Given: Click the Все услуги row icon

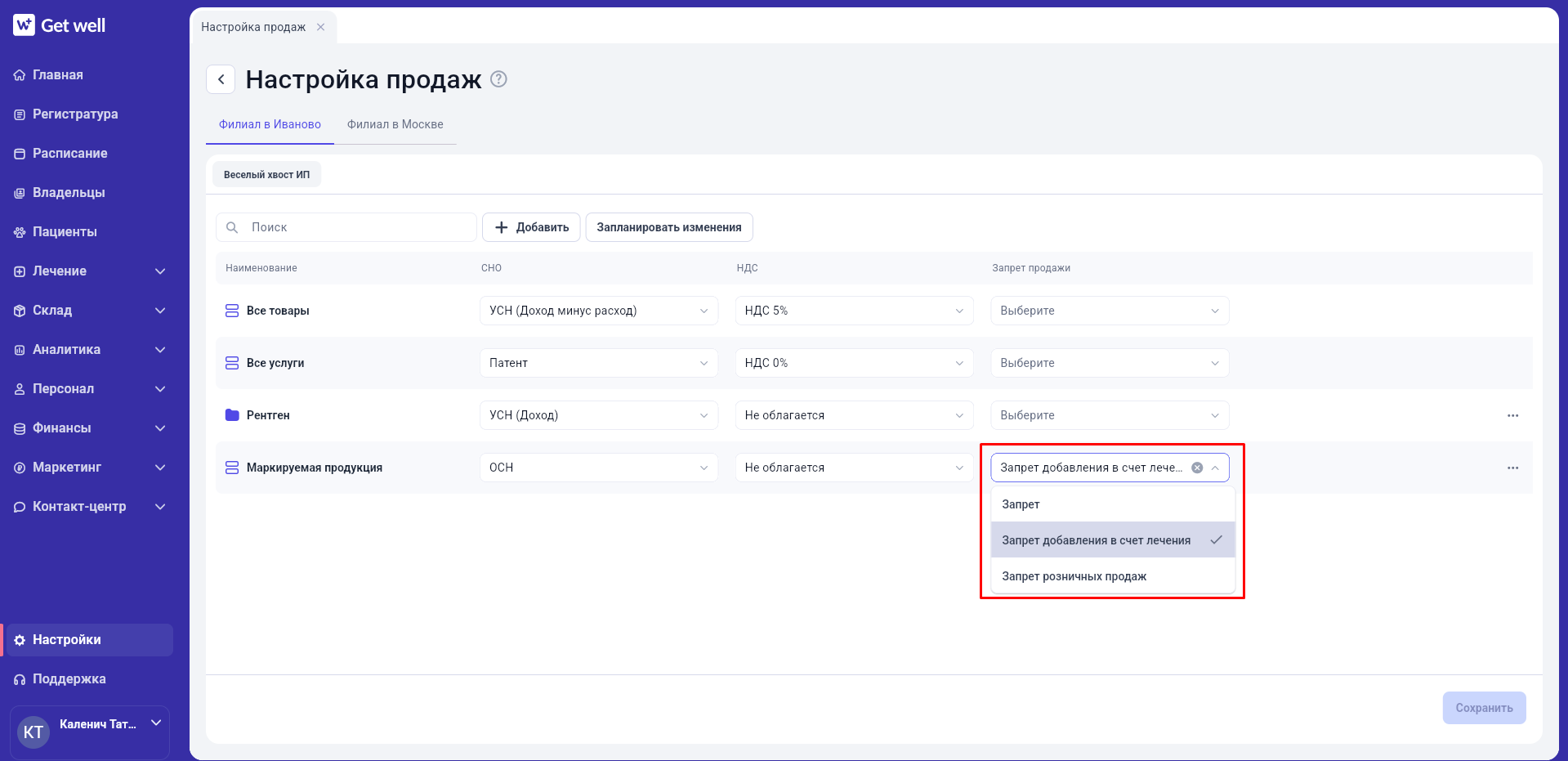Looking at the screenshot, I should tap(232, 363).
